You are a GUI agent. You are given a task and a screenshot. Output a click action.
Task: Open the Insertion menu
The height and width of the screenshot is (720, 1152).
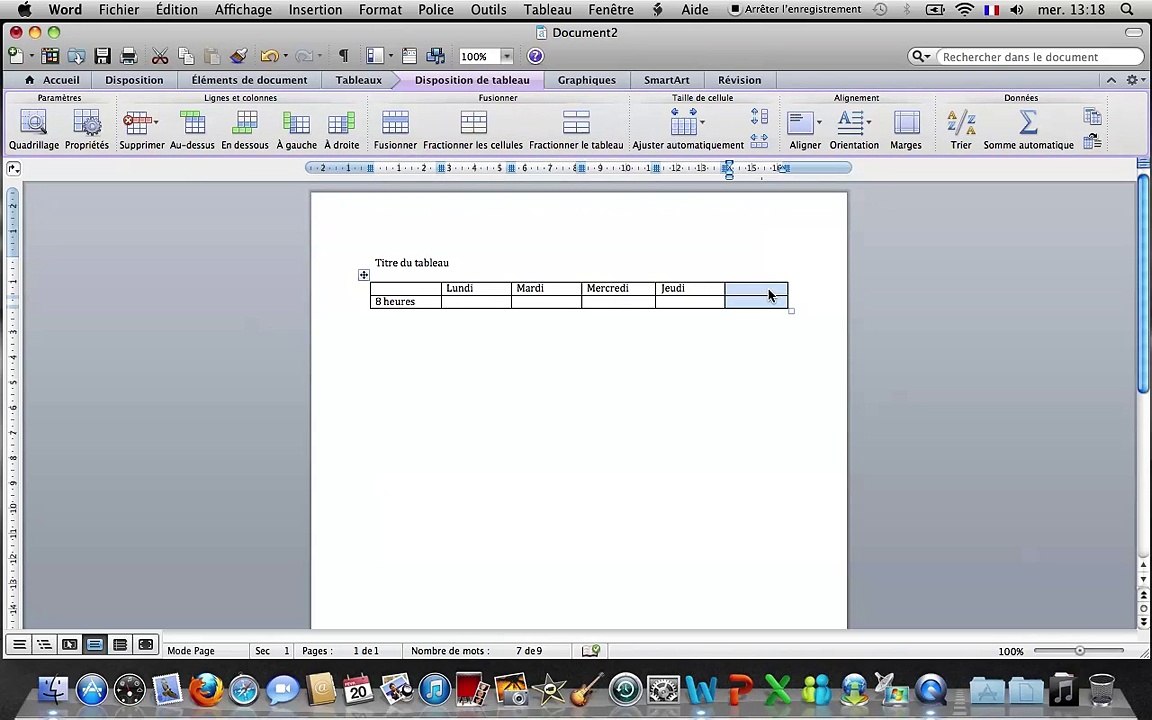315,10
